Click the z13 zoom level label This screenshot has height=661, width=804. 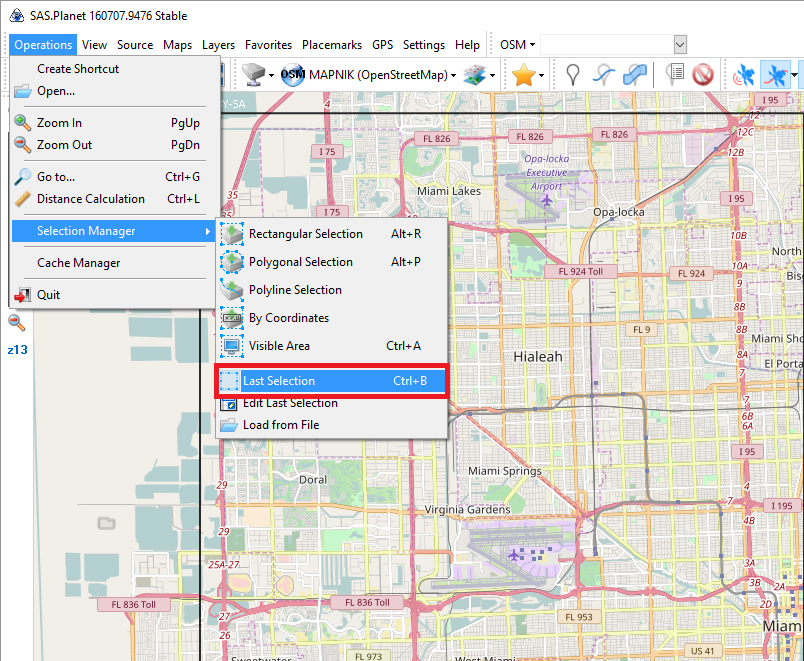point(17,350)
